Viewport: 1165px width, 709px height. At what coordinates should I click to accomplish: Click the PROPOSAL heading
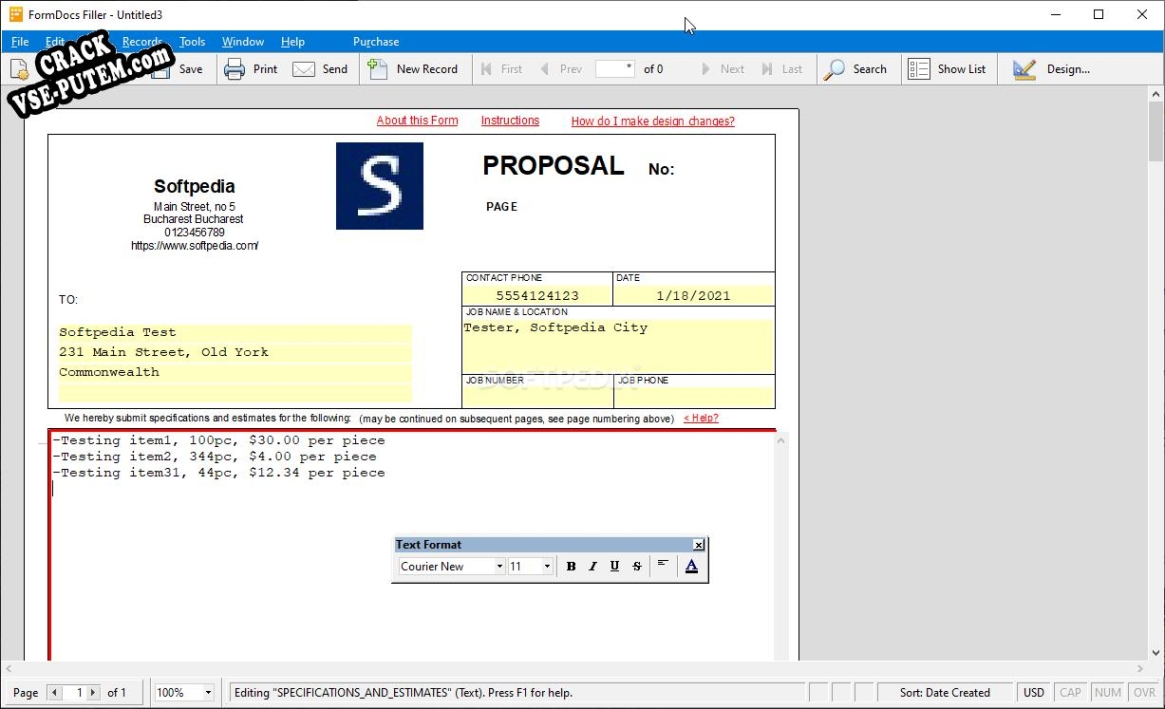tap(554, 166)
